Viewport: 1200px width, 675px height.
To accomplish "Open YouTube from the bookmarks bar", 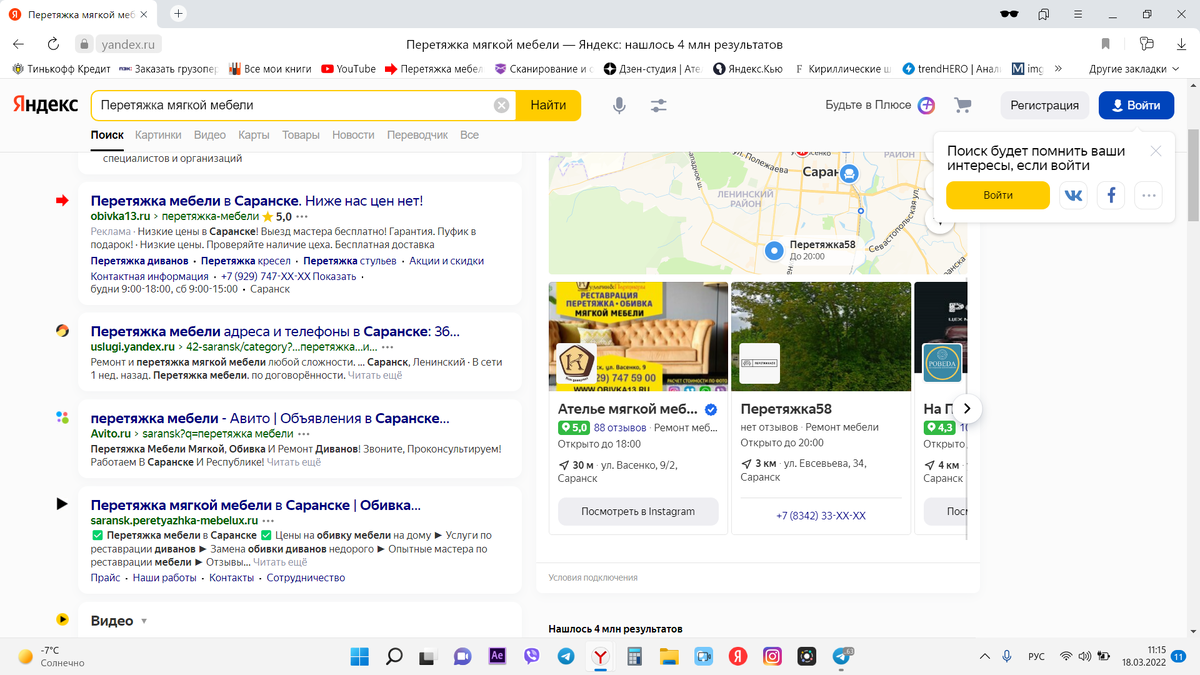I will pos(348,70).
